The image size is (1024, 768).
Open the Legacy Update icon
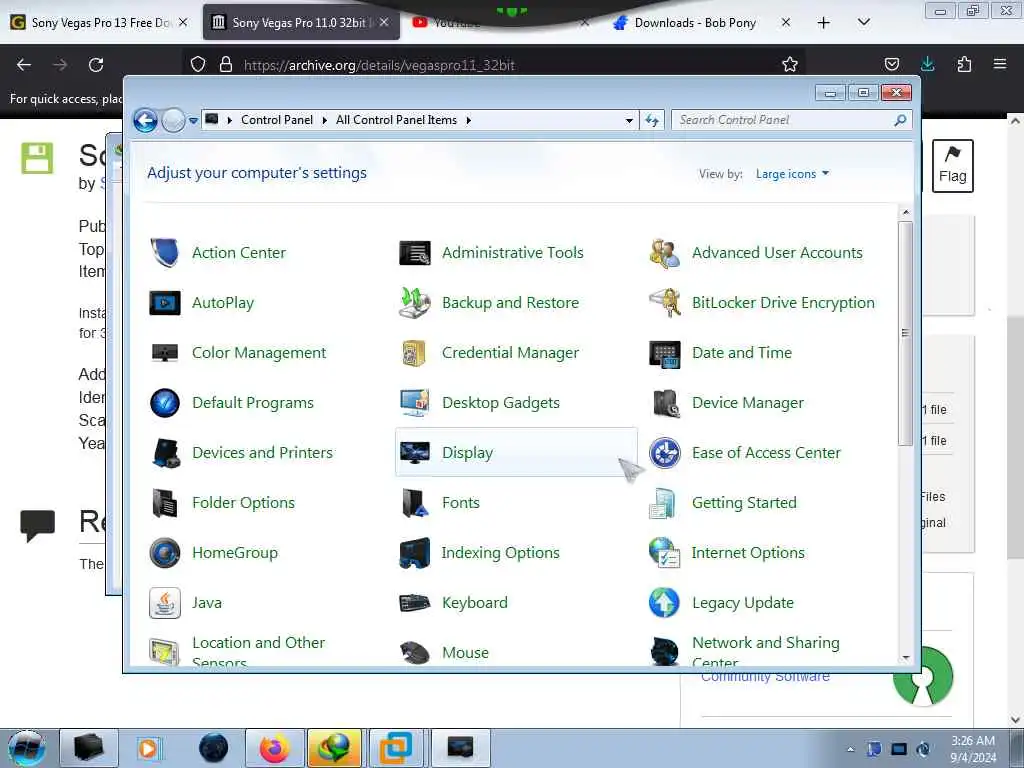coord(665,603)
